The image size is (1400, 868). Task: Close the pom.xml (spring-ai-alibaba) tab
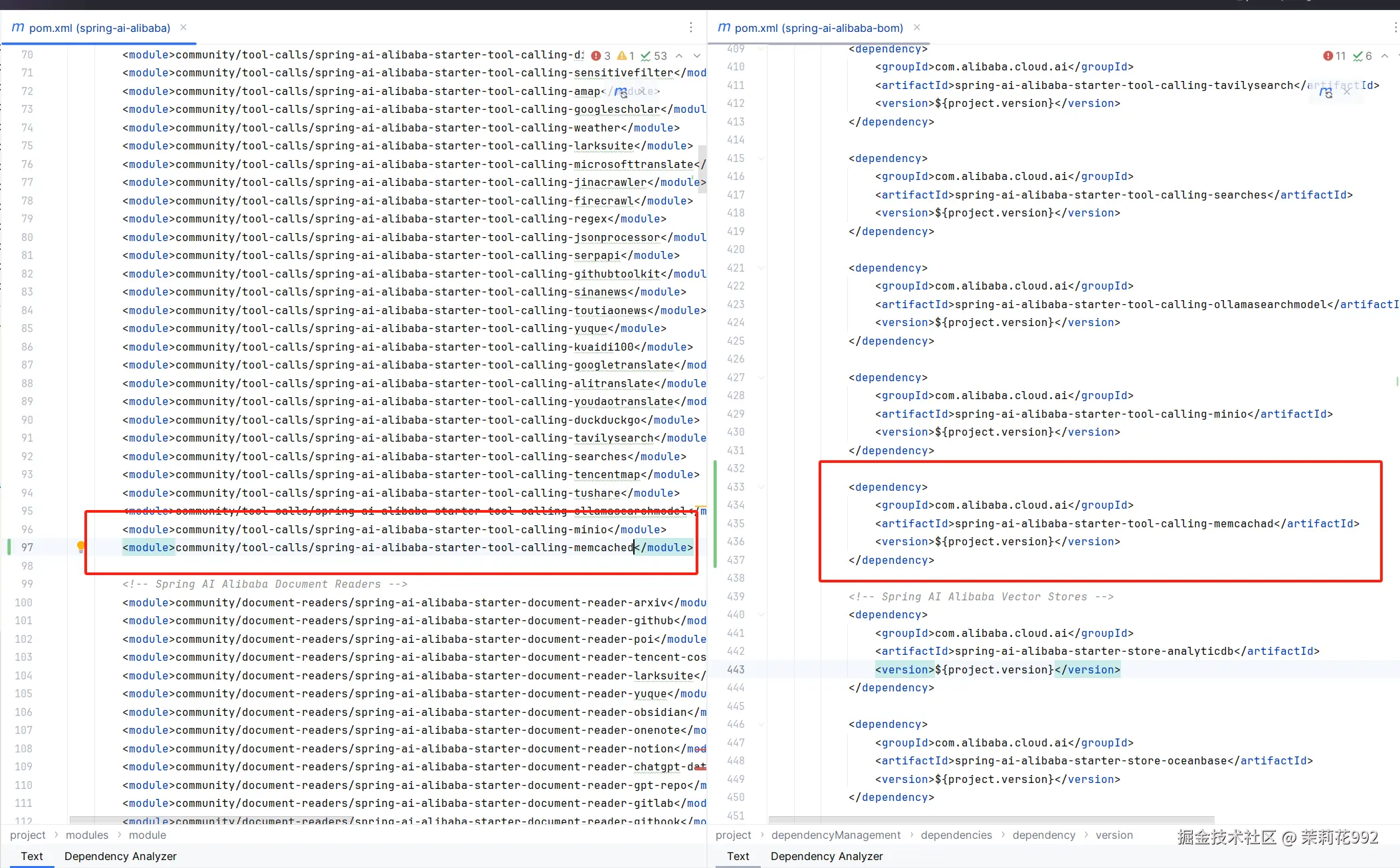[183, 27]
